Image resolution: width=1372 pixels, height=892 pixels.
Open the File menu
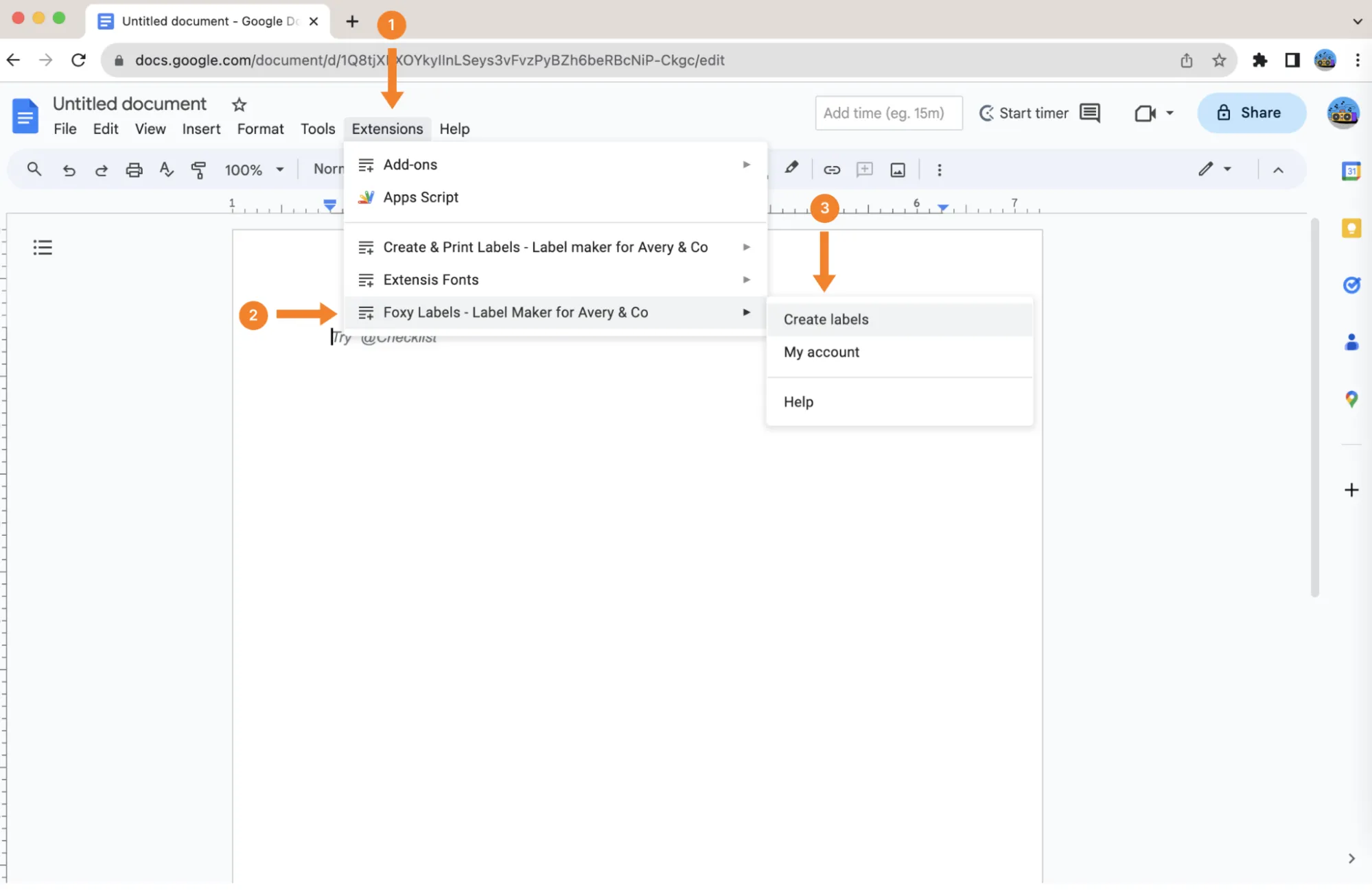[65, 129]
